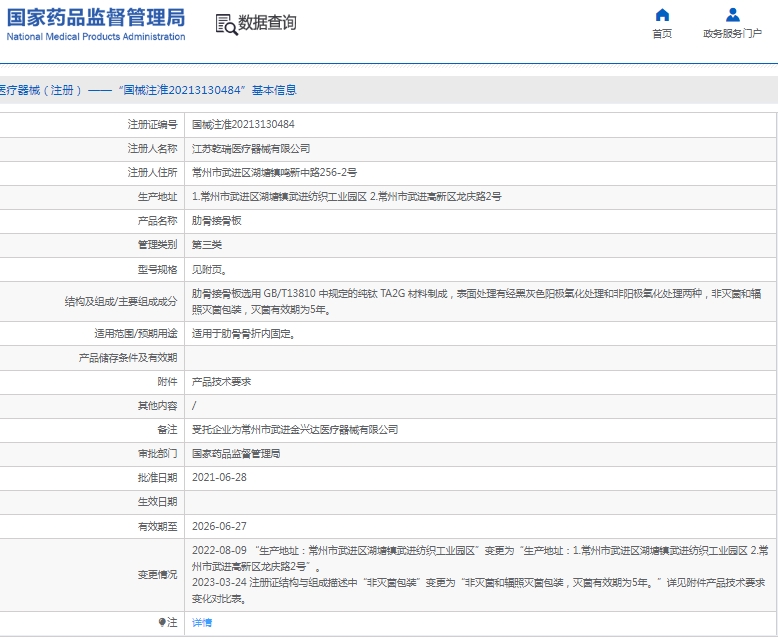Click the 型号规格 row label
The height and width of the screenshot is (641, 778).
pos(157,269)
